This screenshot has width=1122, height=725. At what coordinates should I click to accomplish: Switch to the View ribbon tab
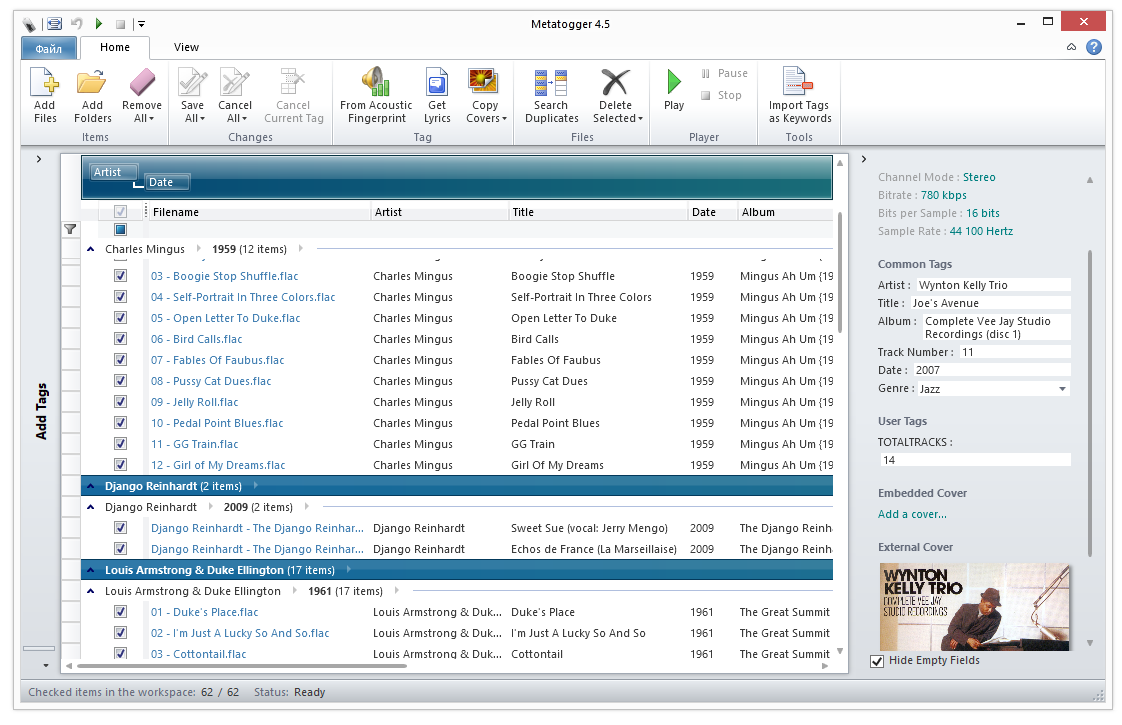186,47
